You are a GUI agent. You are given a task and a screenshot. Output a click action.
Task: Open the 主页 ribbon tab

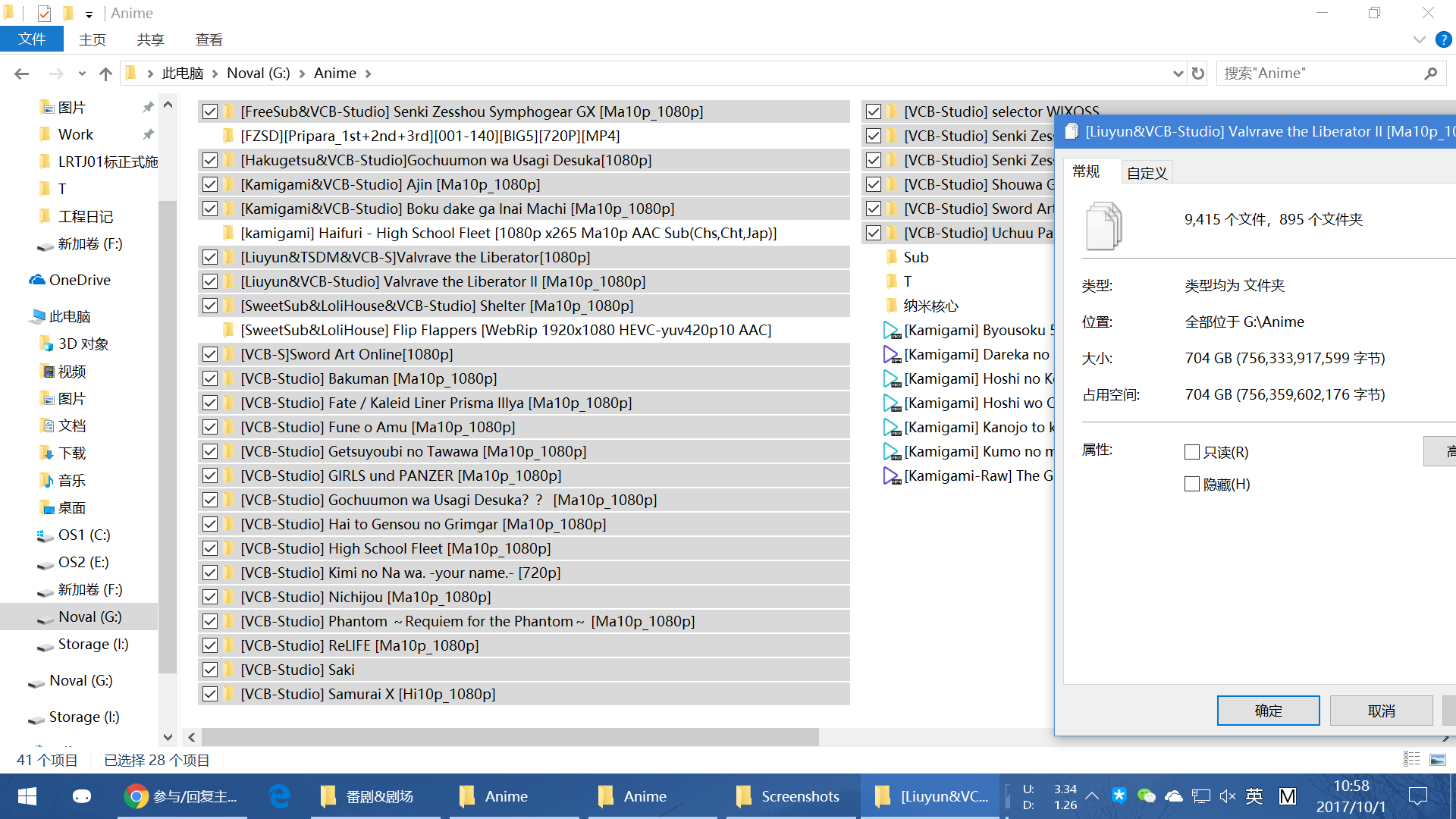pyautogui.click(x=93, y=39)
